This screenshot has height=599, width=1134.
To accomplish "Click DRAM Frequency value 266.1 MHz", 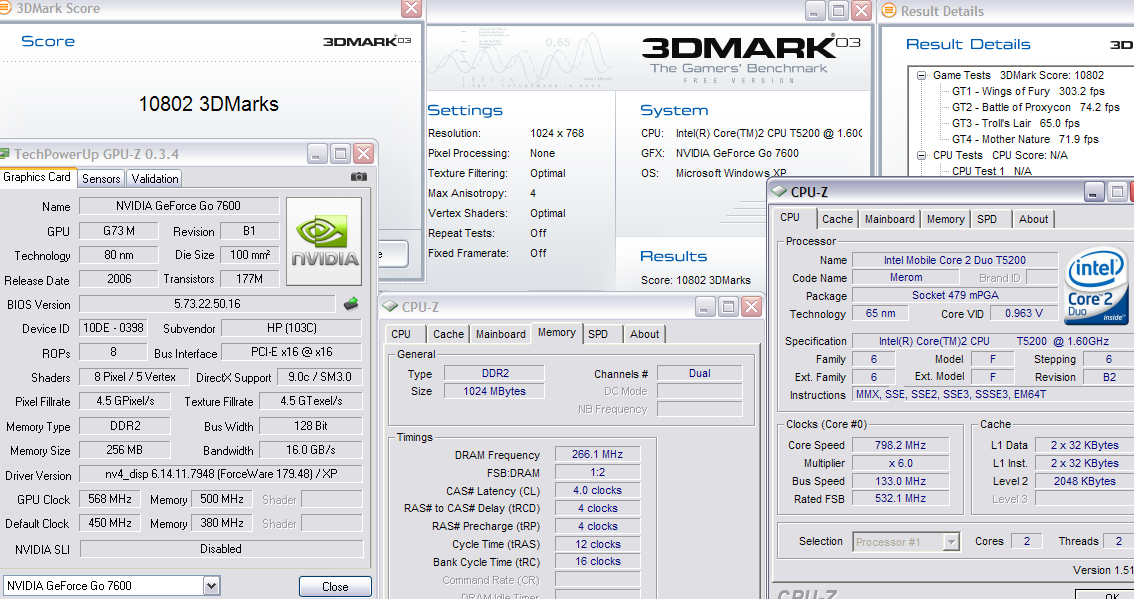I will tap(597, 454).
